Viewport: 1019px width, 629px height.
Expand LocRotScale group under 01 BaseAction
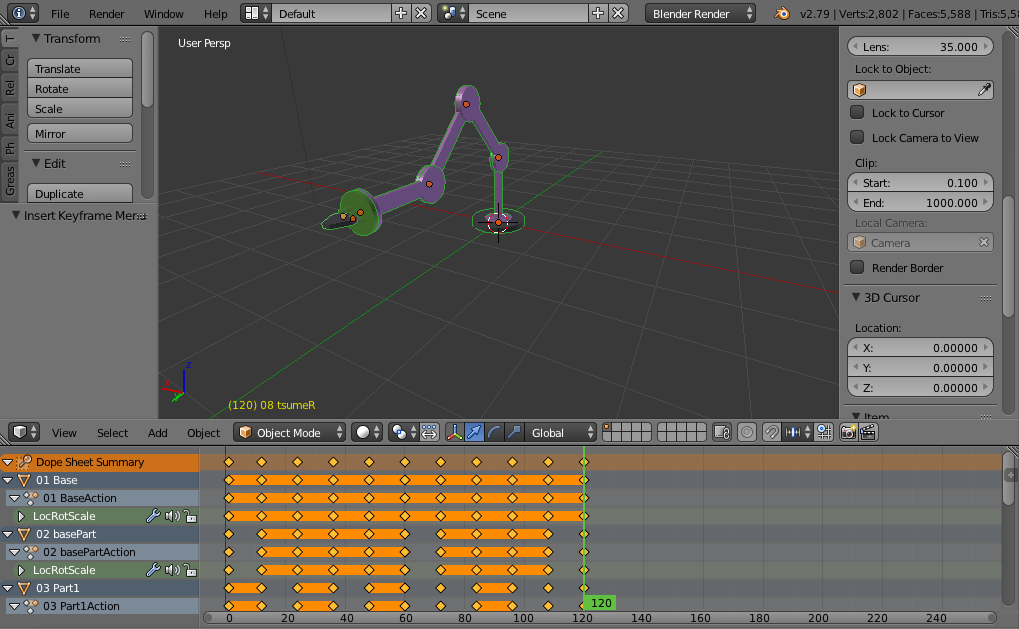click(x=21, y=516)
